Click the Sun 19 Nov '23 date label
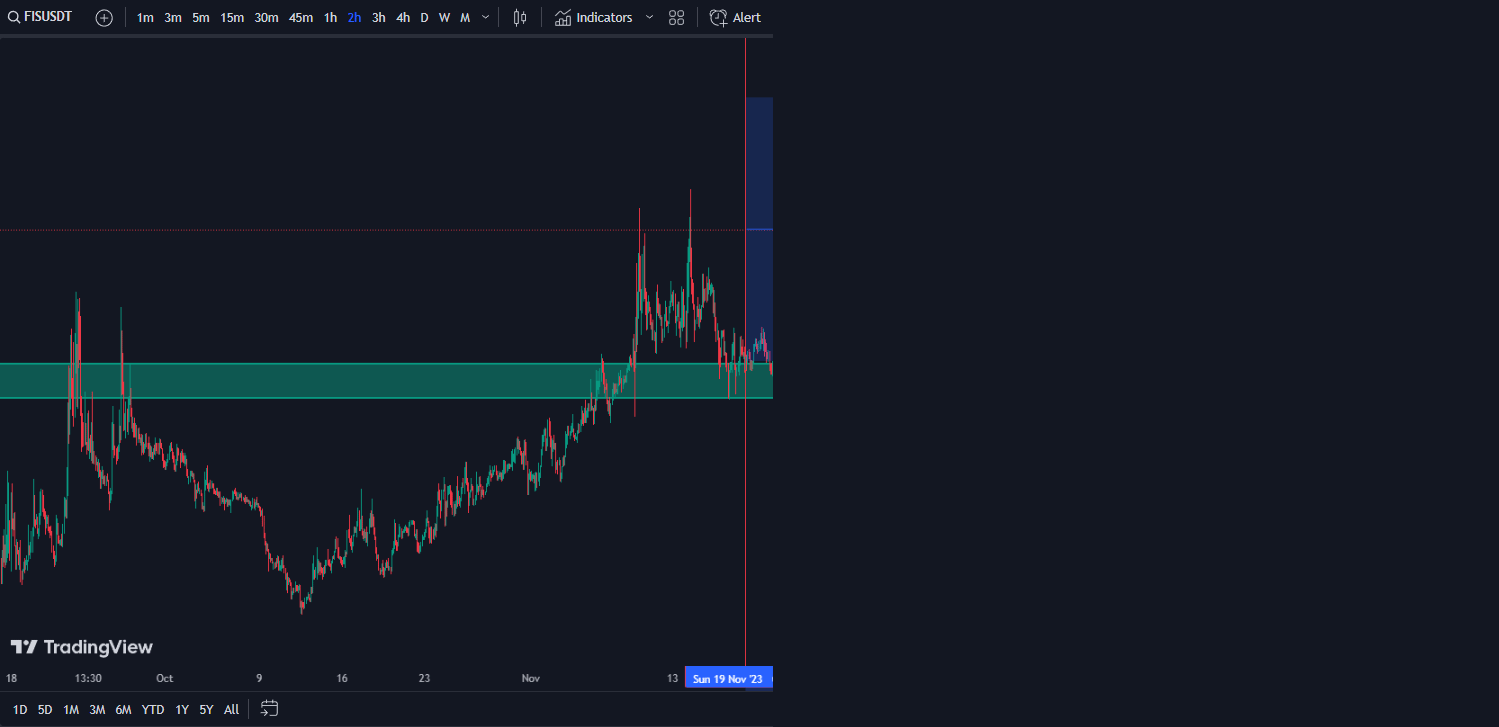 (728, 679)
